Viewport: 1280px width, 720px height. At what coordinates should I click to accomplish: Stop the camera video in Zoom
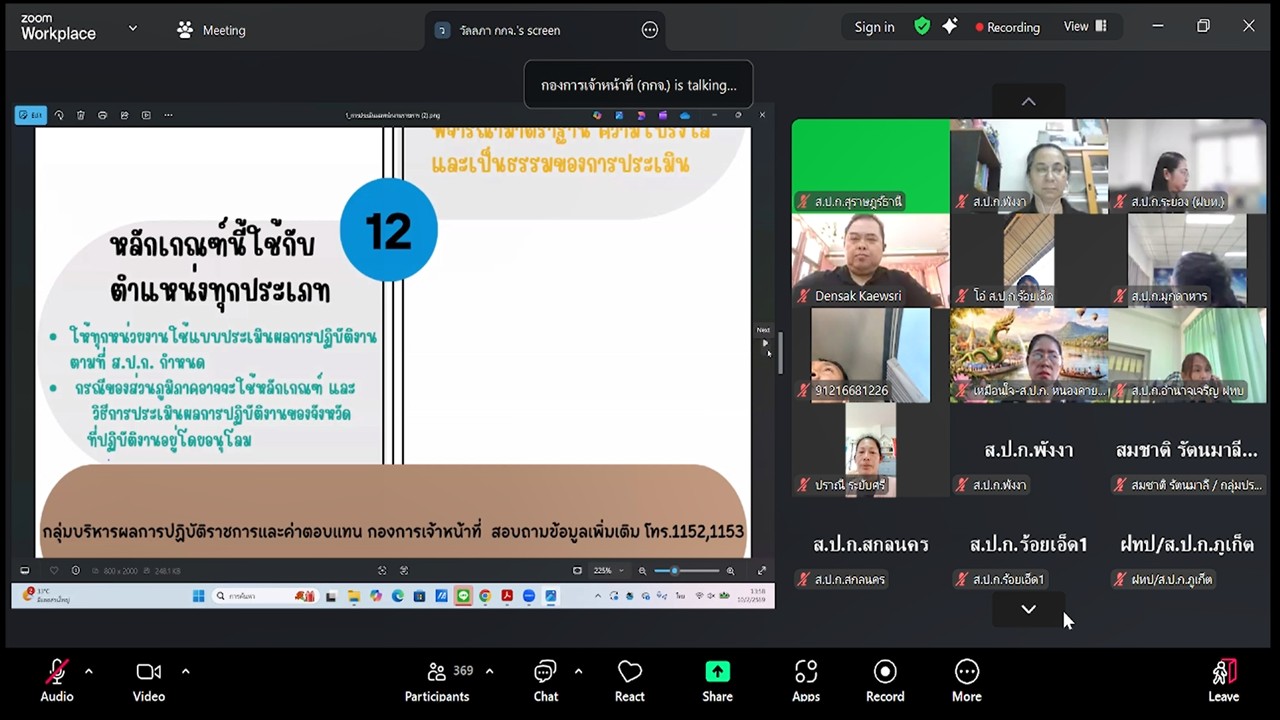point(148,680)
